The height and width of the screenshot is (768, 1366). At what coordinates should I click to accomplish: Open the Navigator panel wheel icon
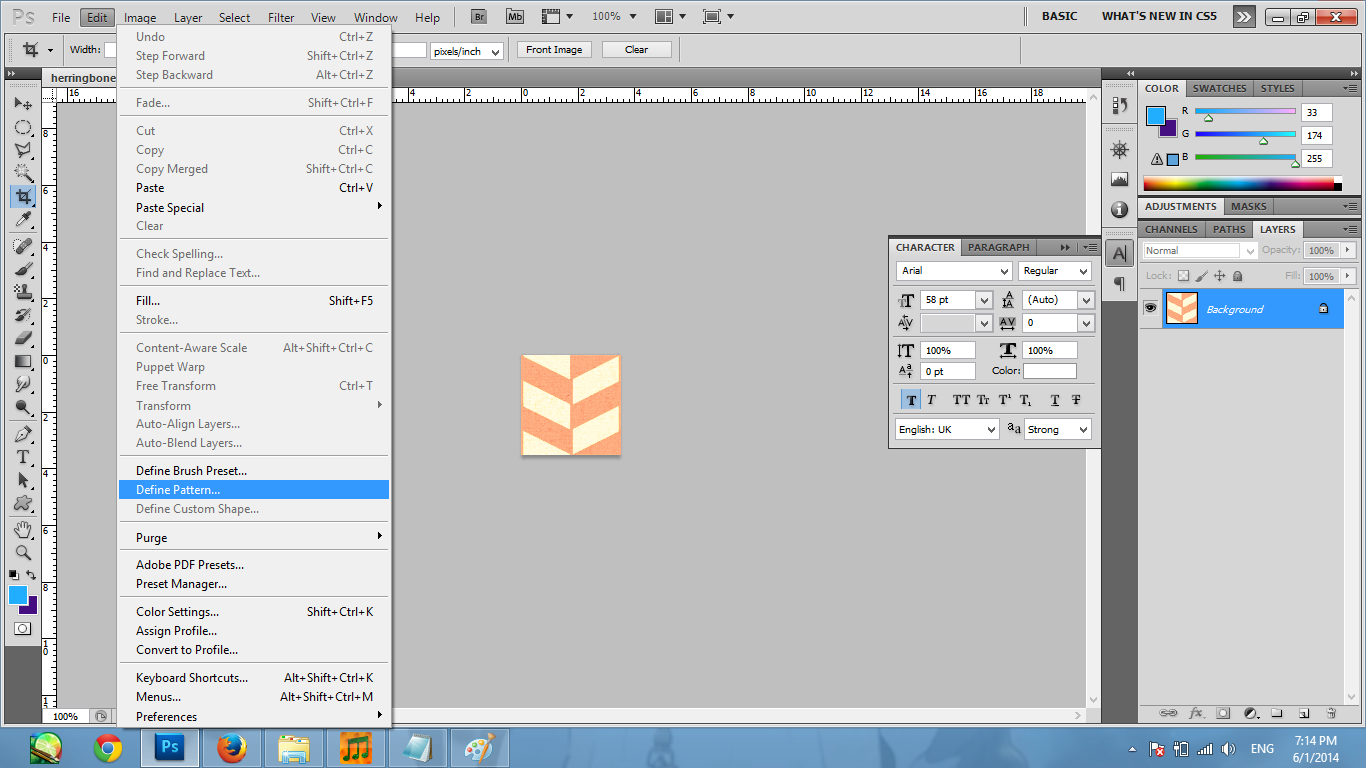[1120, 150]
